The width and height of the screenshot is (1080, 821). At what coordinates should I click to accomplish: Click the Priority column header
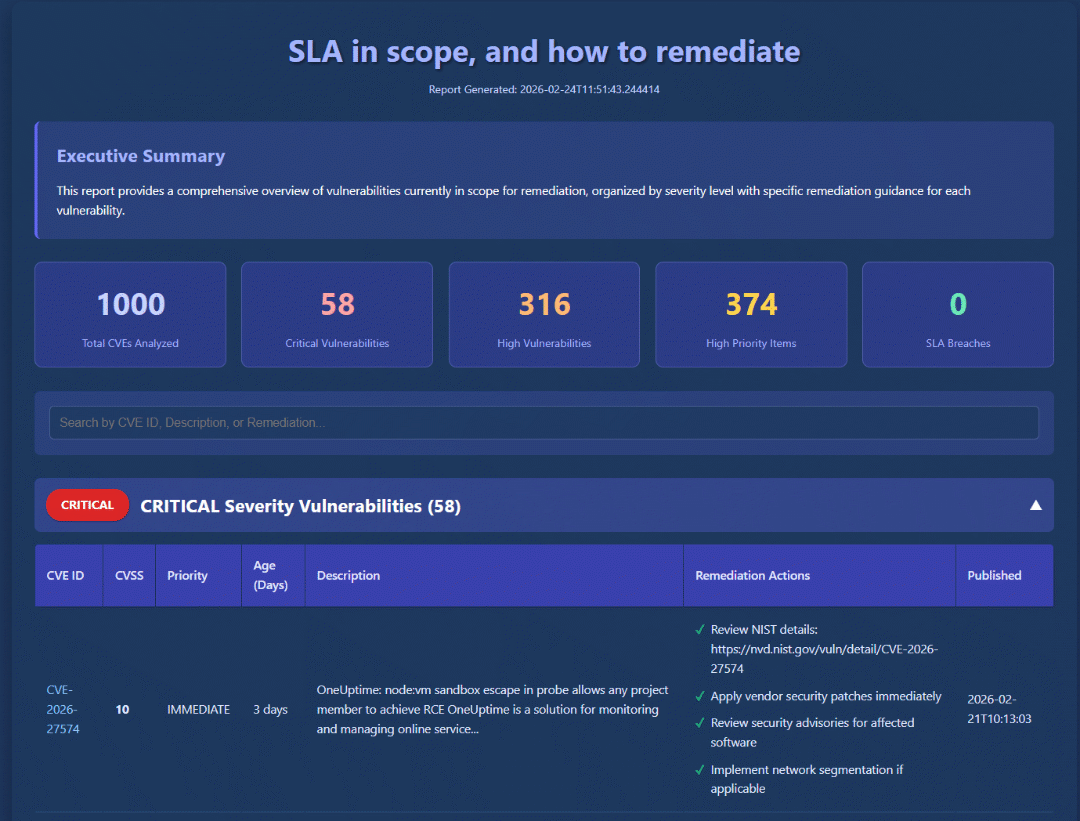(x=198, y=575)
